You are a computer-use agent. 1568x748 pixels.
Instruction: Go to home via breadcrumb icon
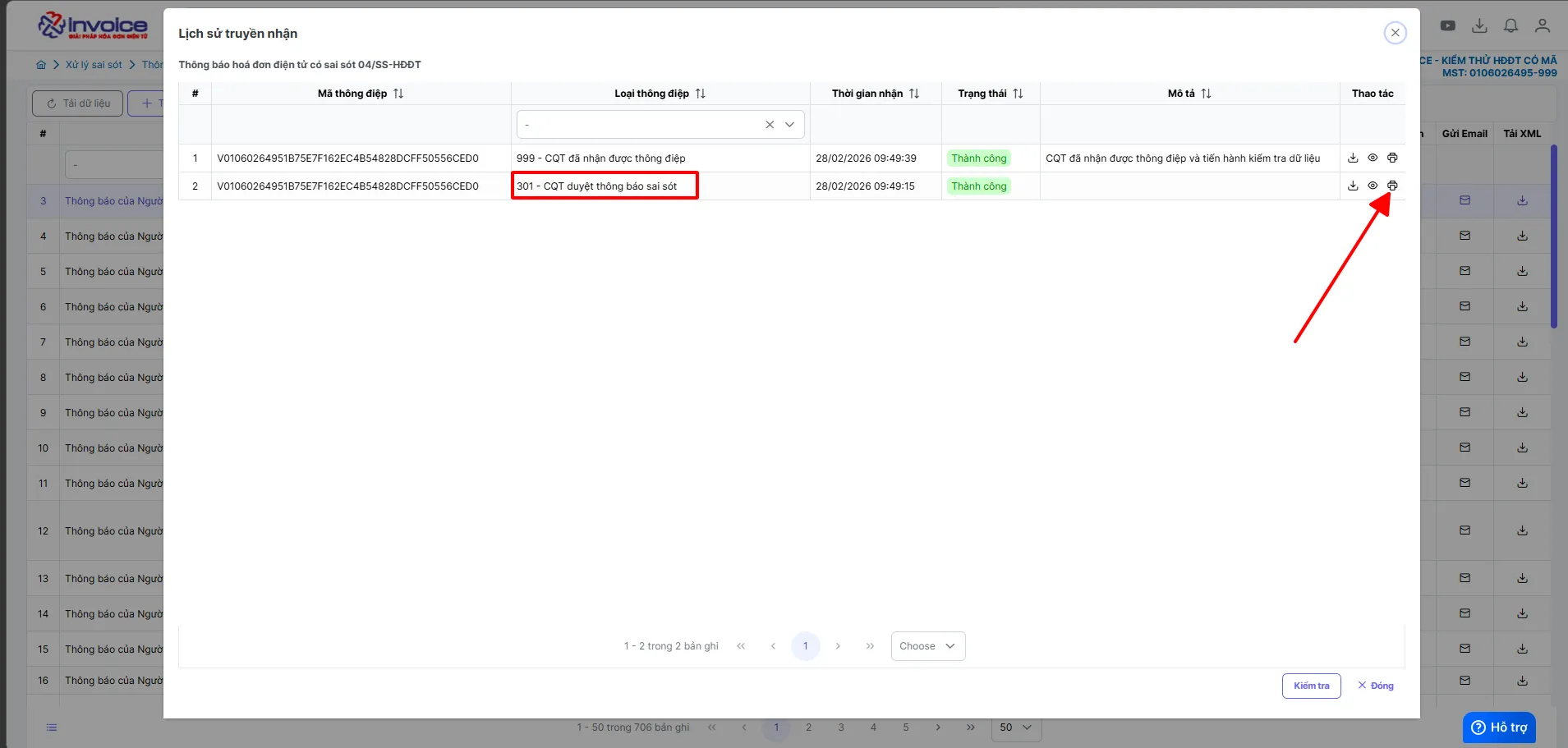[41, 65]
